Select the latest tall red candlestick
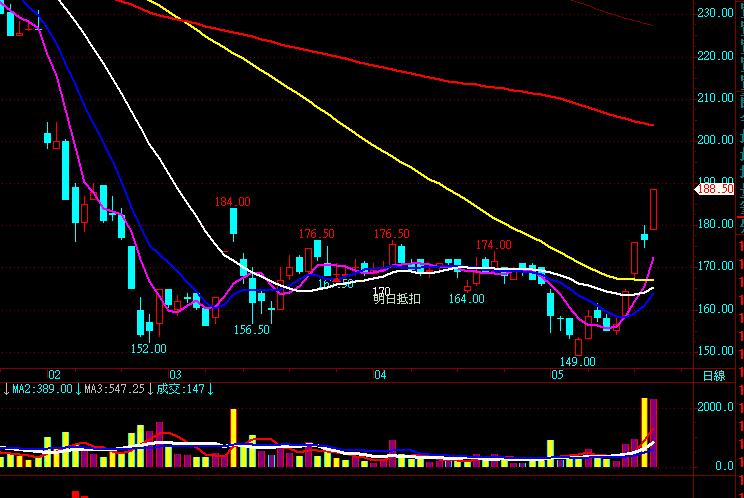 coord(653,210)
